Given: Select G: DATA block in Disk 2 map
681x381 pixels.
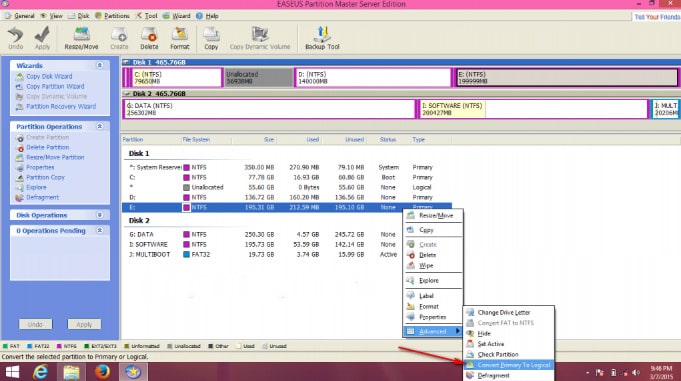Looking at the screenshot, I should coord(269,109).
